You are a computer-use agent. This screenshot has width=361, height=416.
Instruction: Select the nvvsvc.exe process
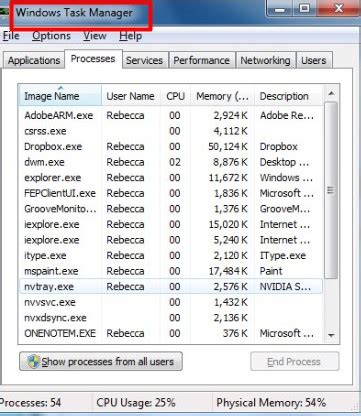171,302
